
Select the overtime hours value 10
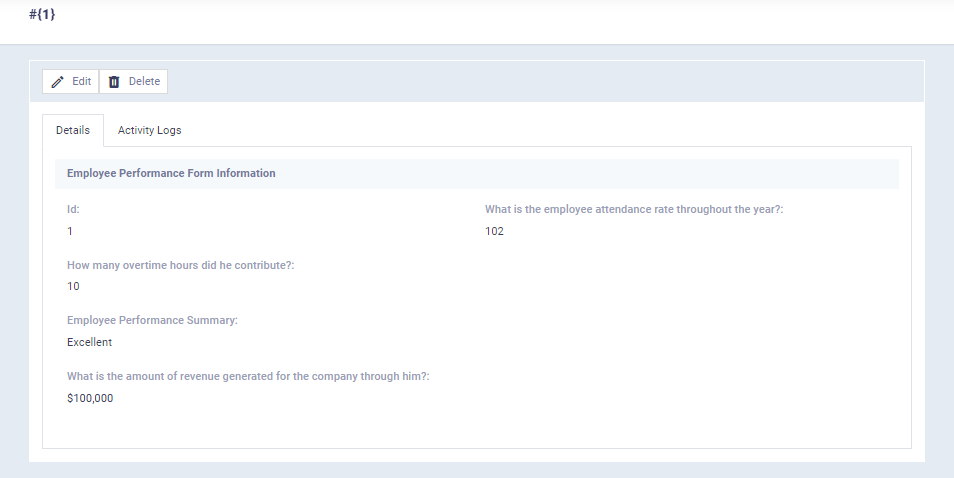pyautogui.click(x=73, y=286)
